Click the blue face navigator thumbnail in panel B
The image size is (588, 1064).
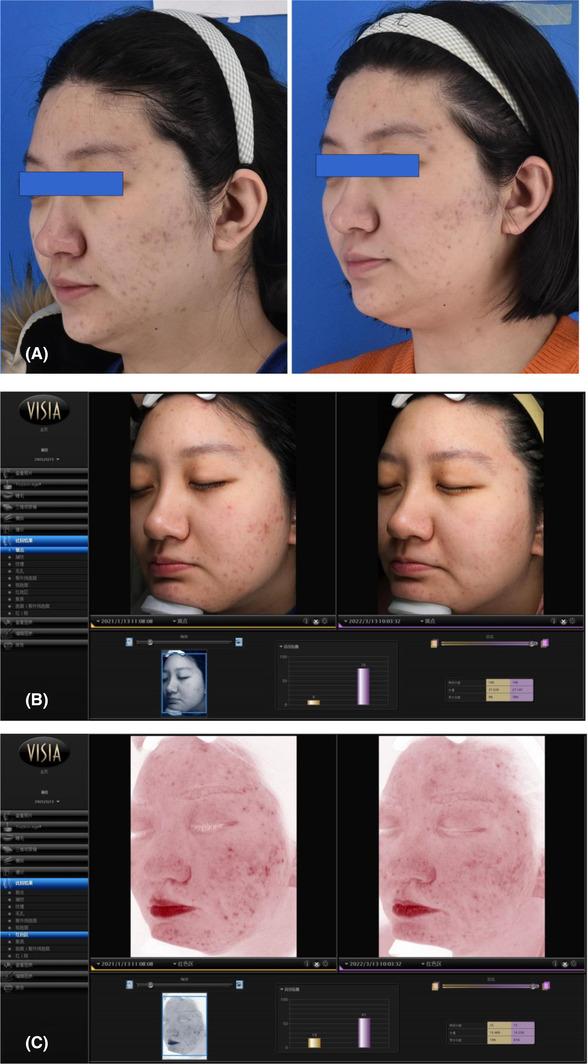(184, 681)
